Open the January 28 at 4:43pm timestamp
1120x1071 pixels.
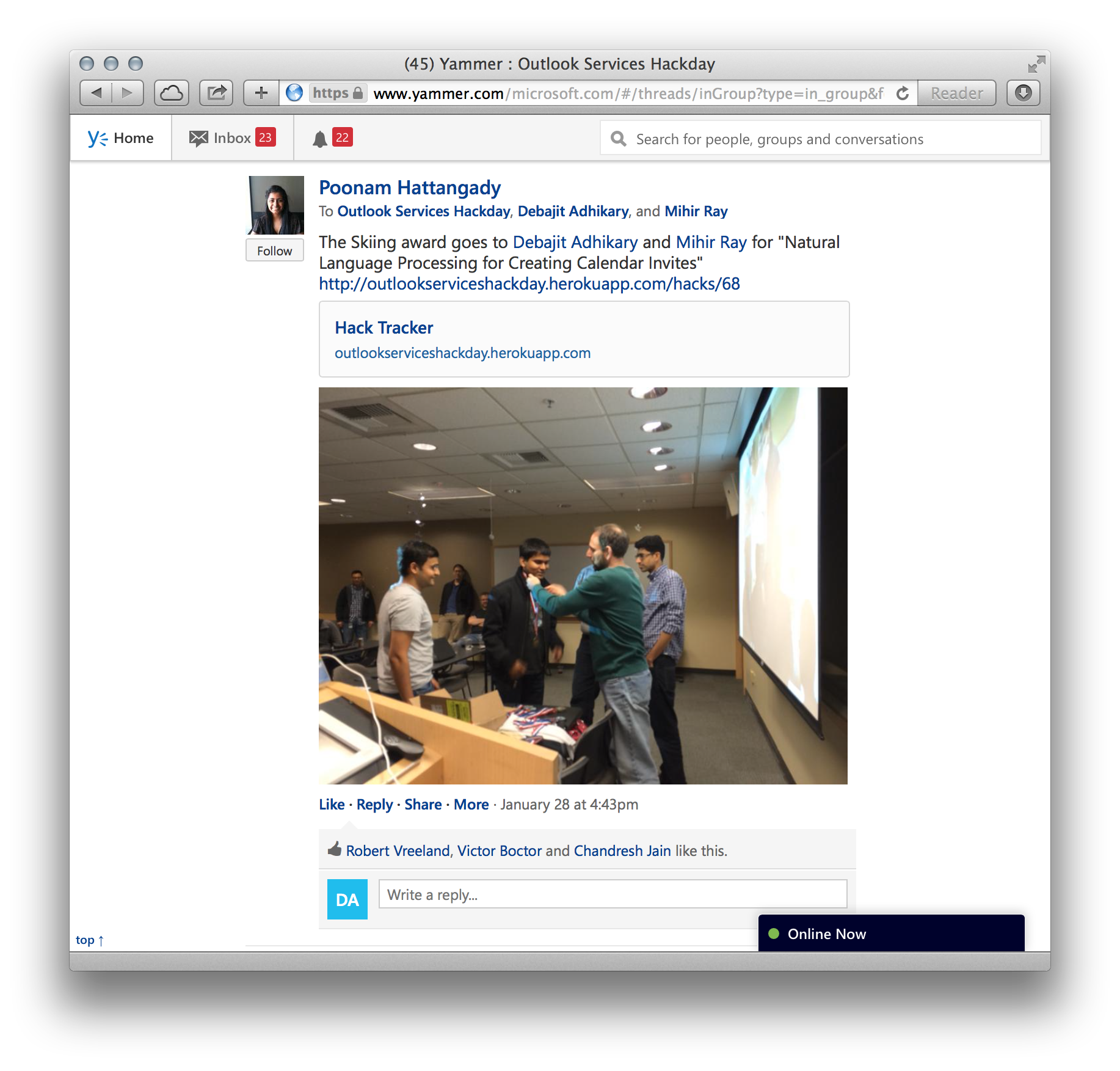(569, 805)
